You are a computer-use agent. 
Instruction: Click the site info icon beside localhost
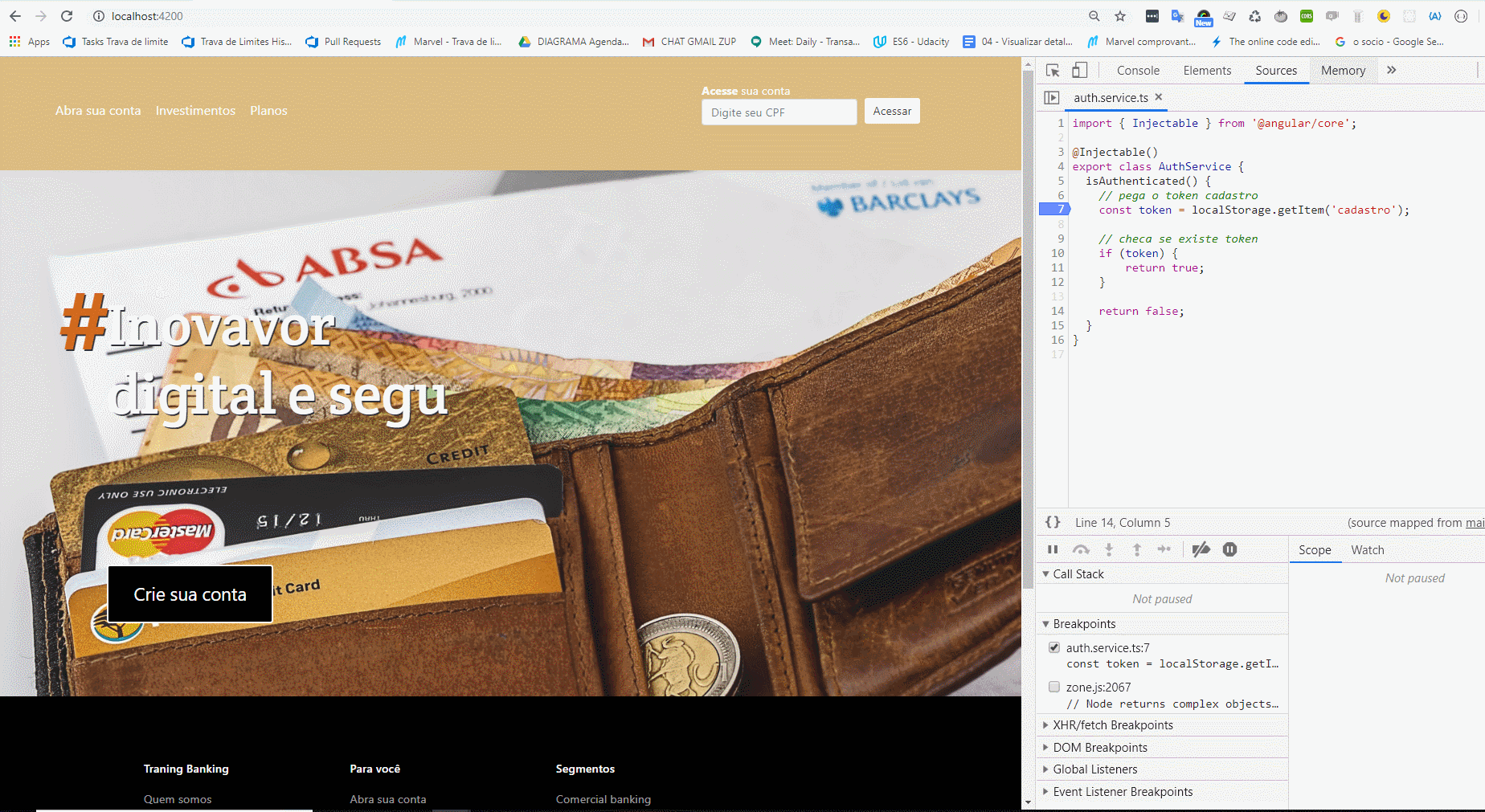point(99,16)
